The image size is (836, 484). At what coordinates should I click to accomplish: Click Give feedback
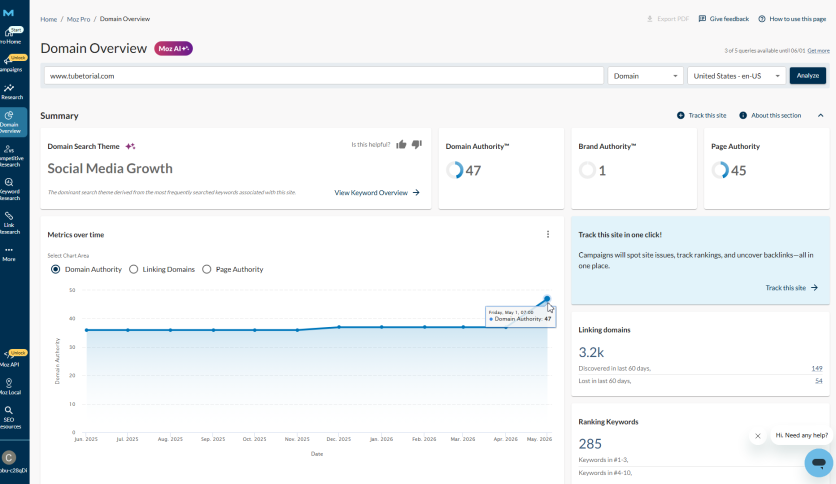[x=724, y=19]
